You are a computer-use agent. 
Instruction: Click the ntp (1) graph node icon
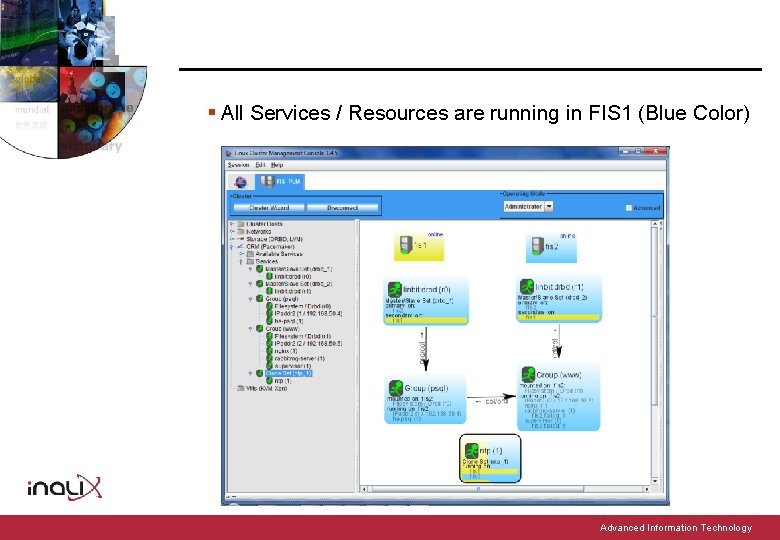point(472,451)
